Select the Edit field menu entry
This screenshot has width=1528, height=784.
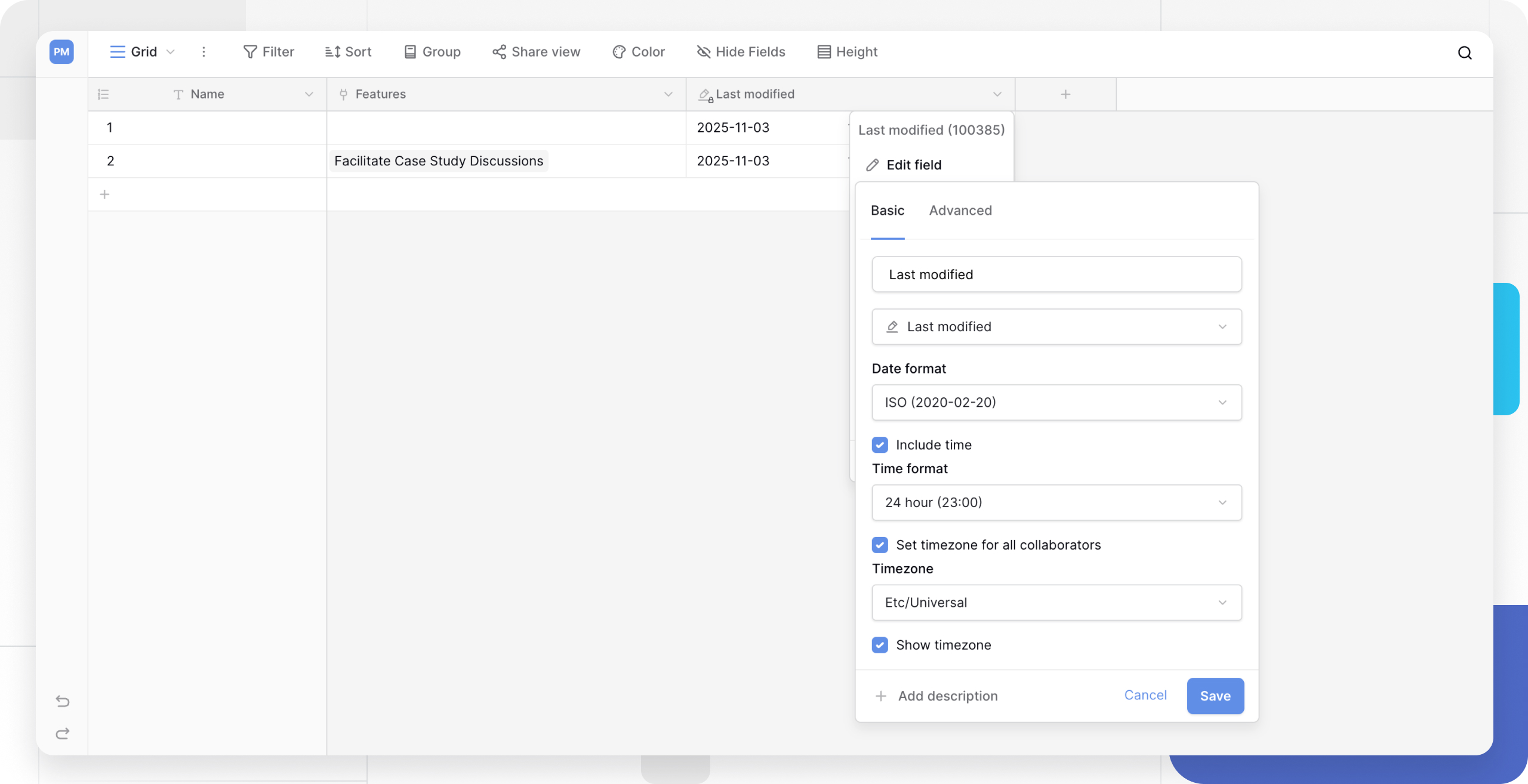pos(913,165)
